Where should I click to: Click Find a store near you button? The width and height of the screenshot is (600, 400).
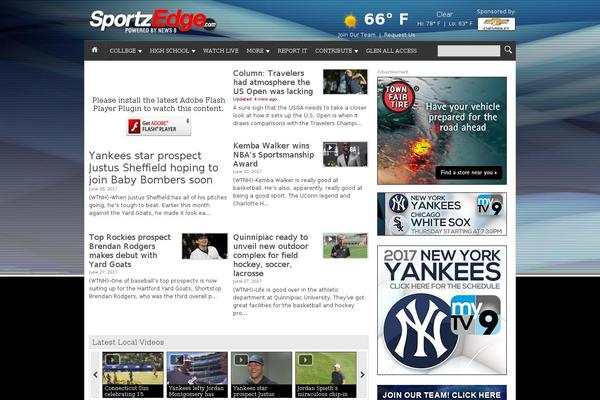click(x=469, y=173)
